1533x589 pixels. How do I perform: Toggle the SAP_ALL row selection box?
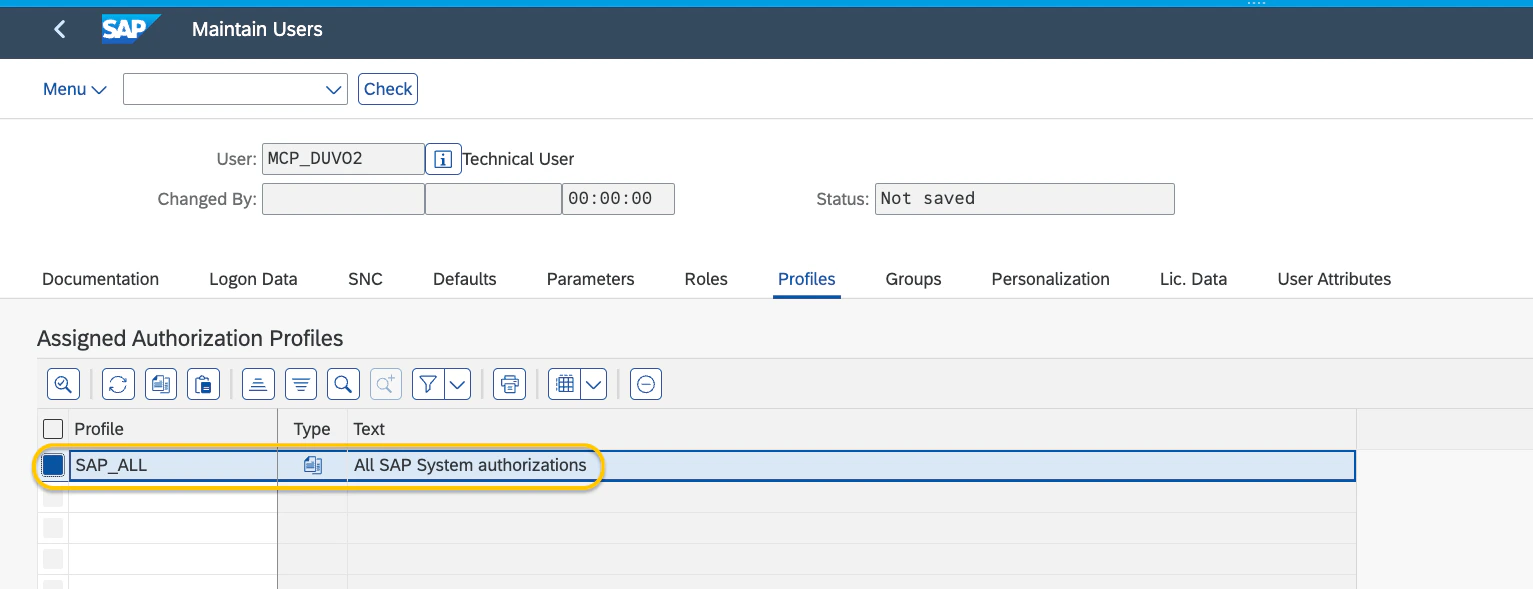tap(53, 465)
